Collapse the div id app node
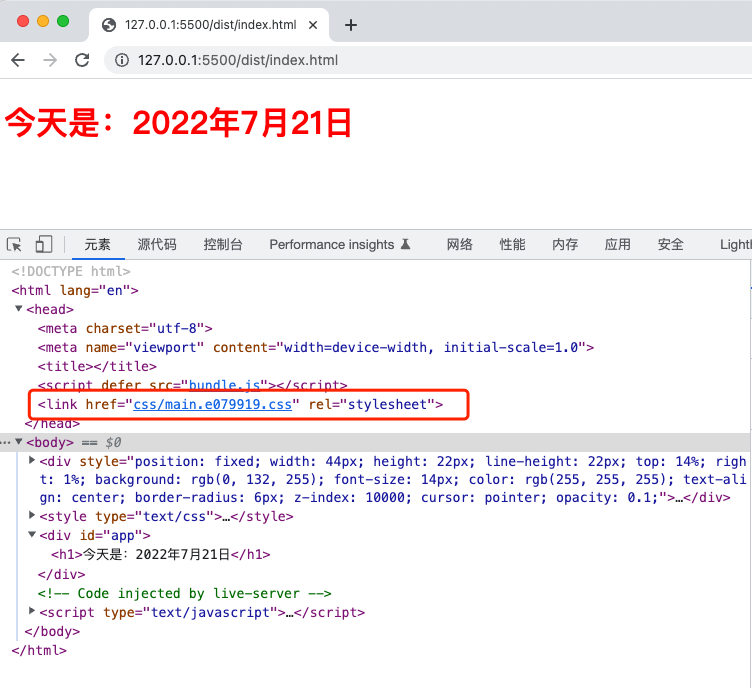Screen dimensions: 752x688 point(32,534)
